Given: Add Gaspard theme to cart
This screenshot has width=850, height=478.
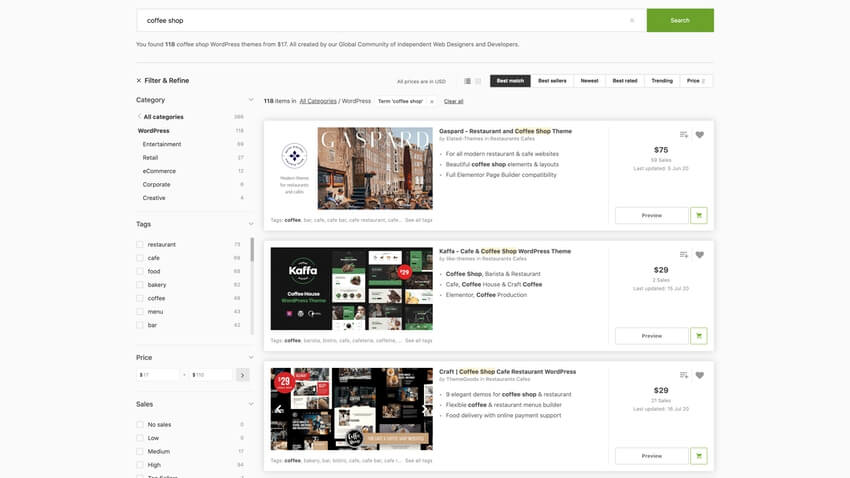Looking at the screenshot, I should click(x=699, y=215).
